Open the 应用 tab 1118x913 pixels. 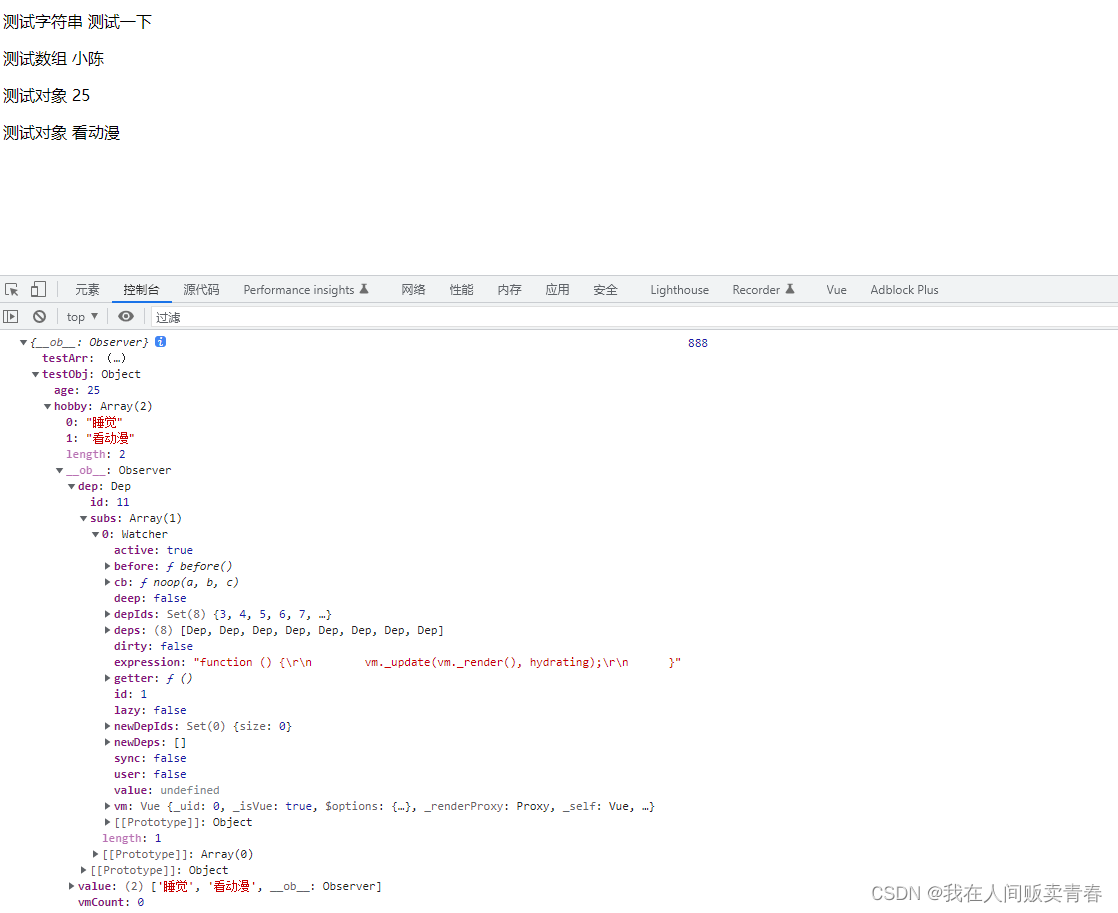coord(558,290)
